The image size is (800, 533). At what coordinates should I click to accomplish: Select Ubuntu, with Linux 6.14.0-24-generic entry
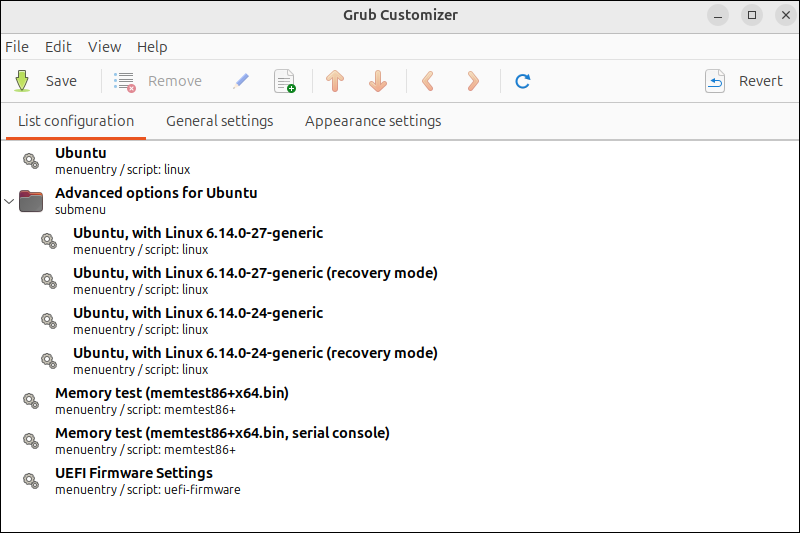(400, 321)
